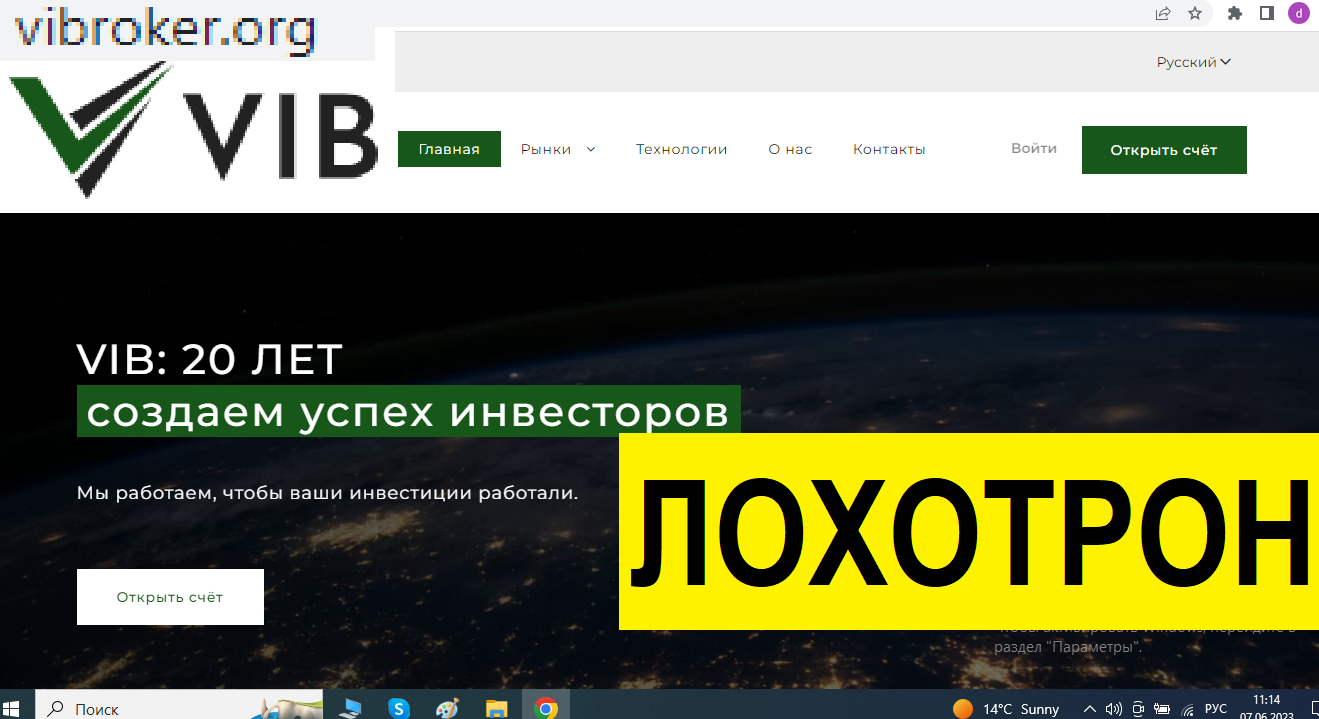This screenshot has height=719, width=1319.
Task: Switch the РУС keyboard language
Action: [x=1215, y=708]
